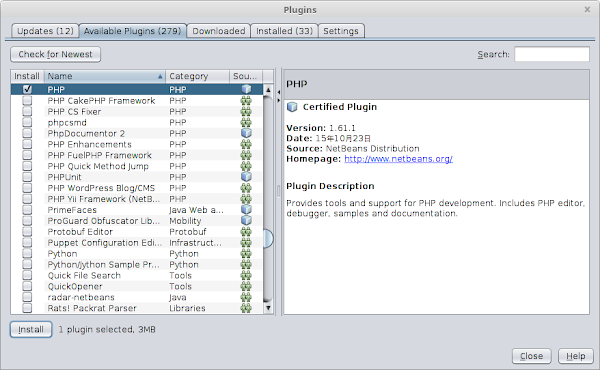
Task: Click community source icon for PHP WordPress Blog/CMS
Action: click(246, 188)
